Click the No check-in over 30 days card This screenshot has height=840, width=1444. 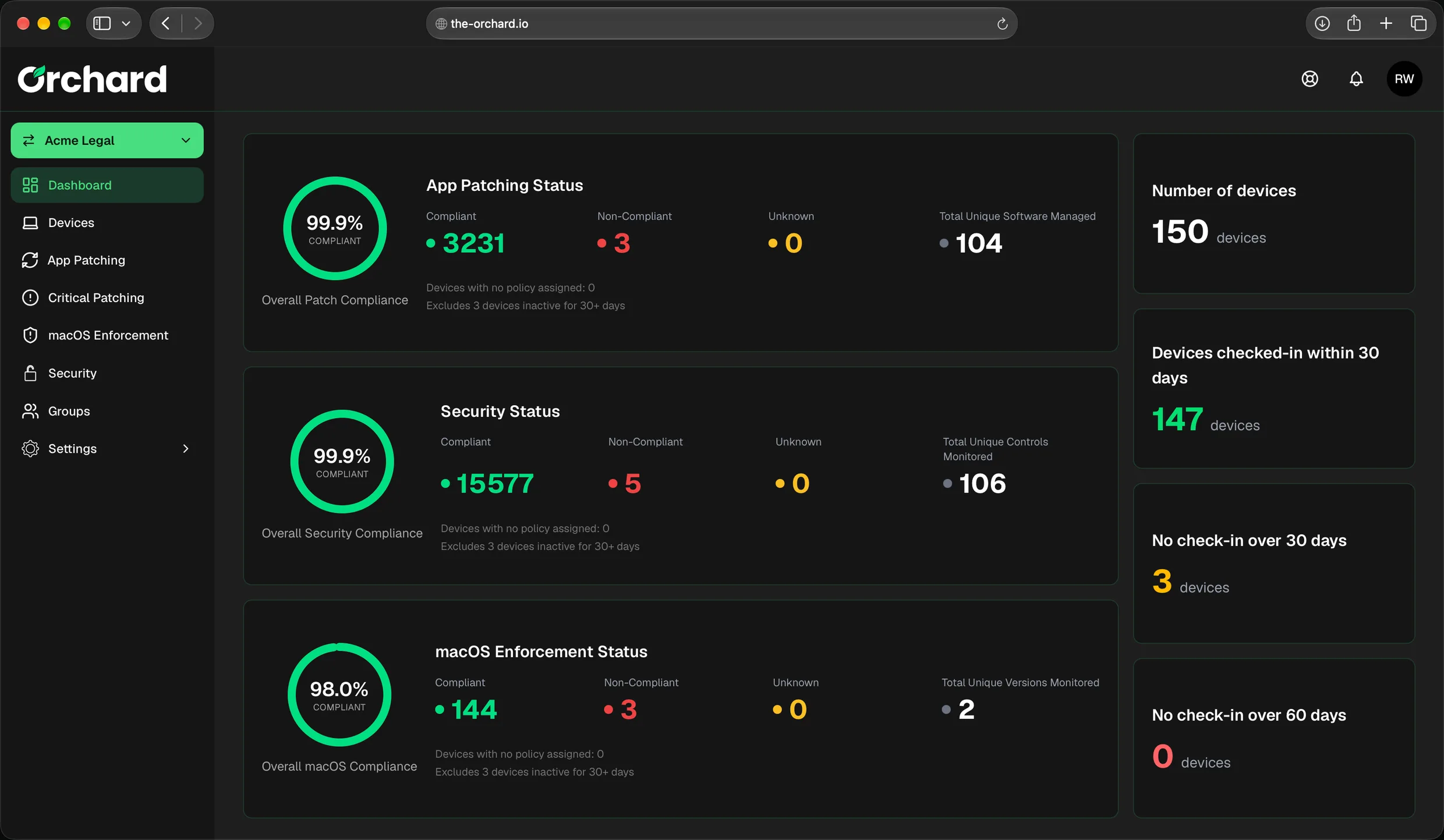click(1274, 563)
